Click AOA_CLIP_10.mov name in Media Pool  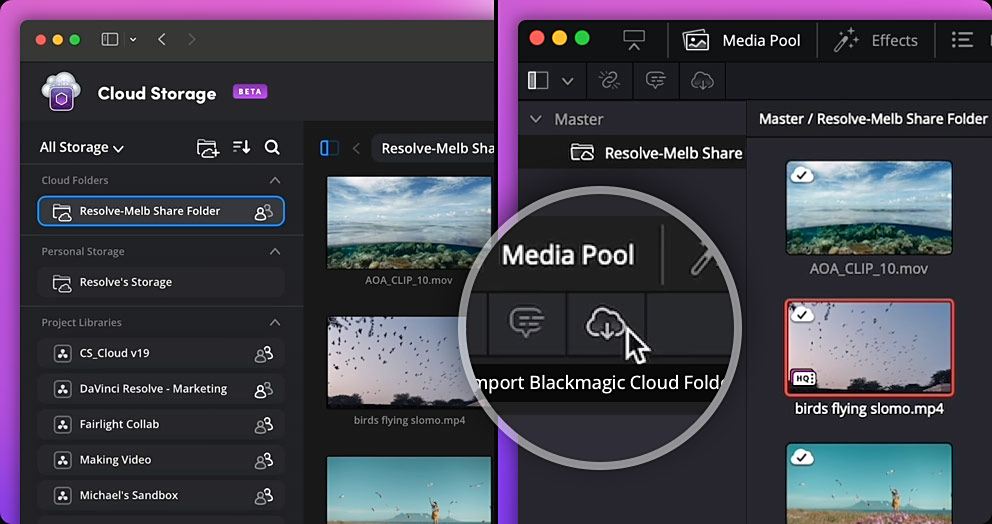pos(869,269)
